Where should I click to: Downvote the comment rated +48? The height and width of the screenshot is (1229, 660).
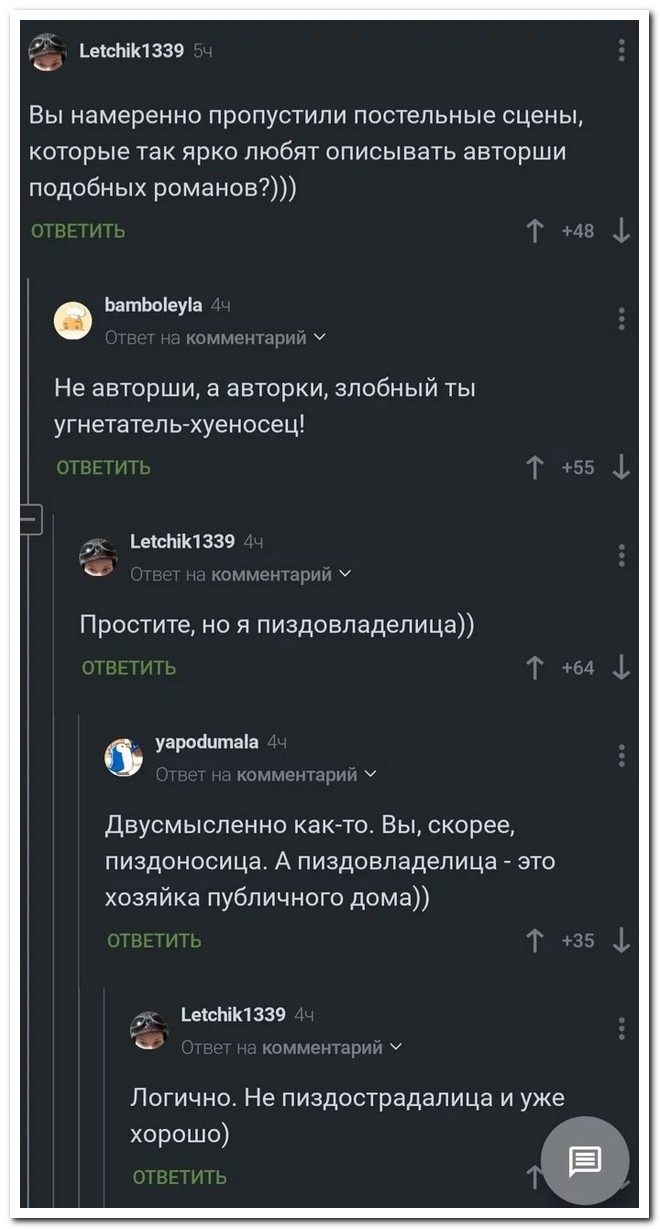(x=621, y=232)
